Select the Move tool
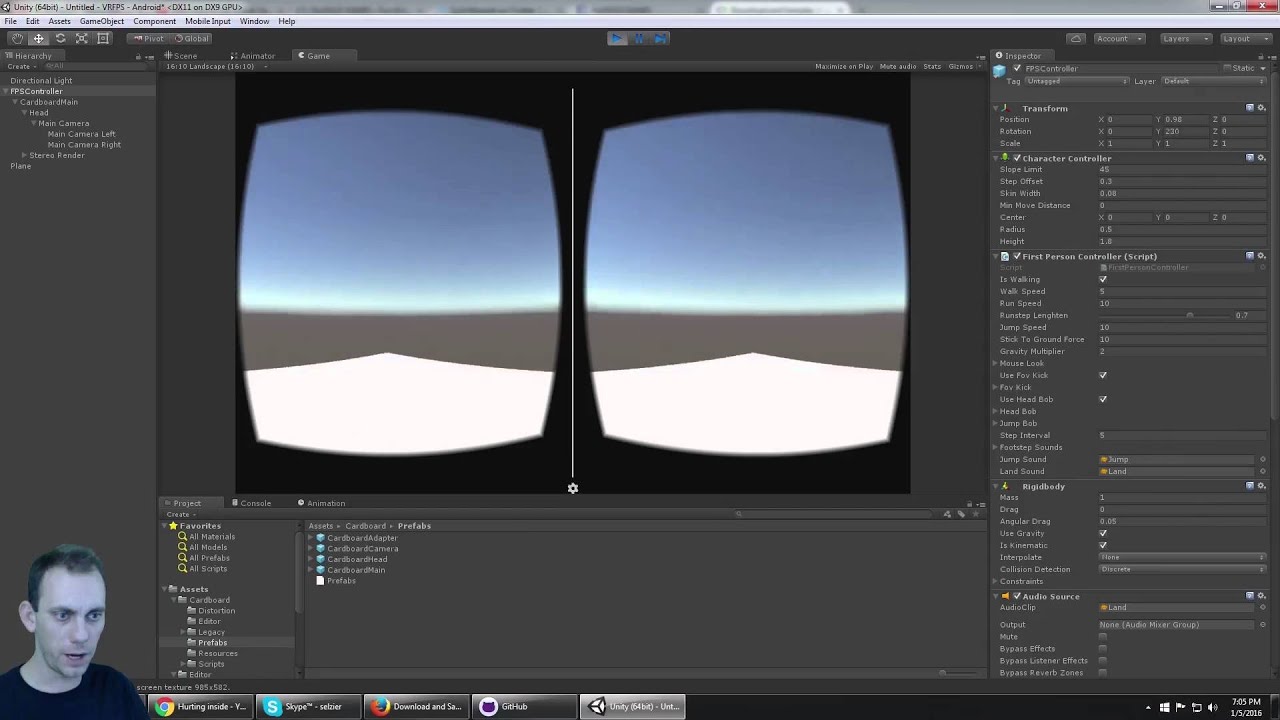The height and width of the screenshot is (720, 1280). (x=37, y=38)
